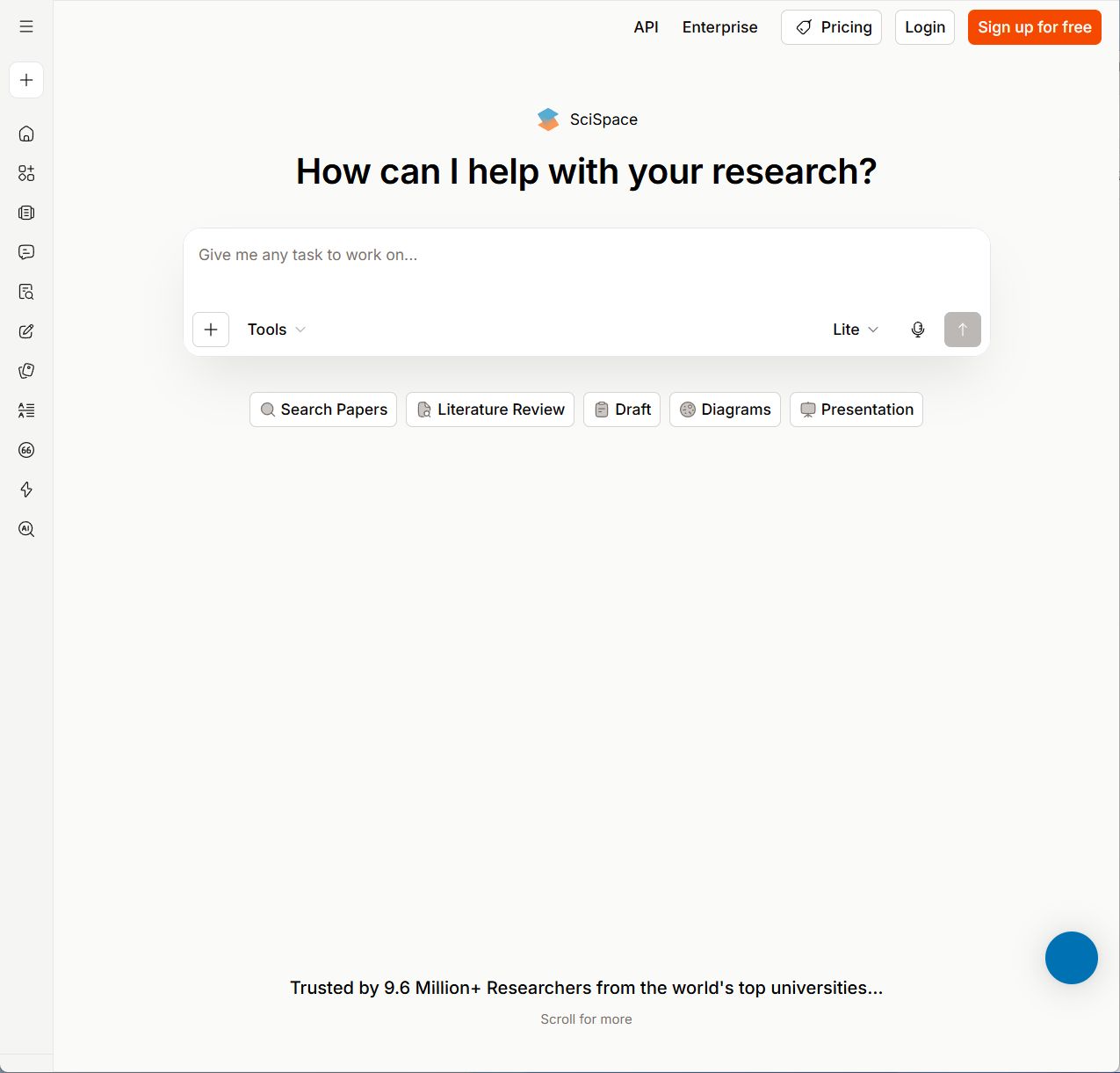This screenshot has height=1073, width=1120.
Task: Select the Search Papers shortcut
Action: pyautogui.click(x=323, y=410)
